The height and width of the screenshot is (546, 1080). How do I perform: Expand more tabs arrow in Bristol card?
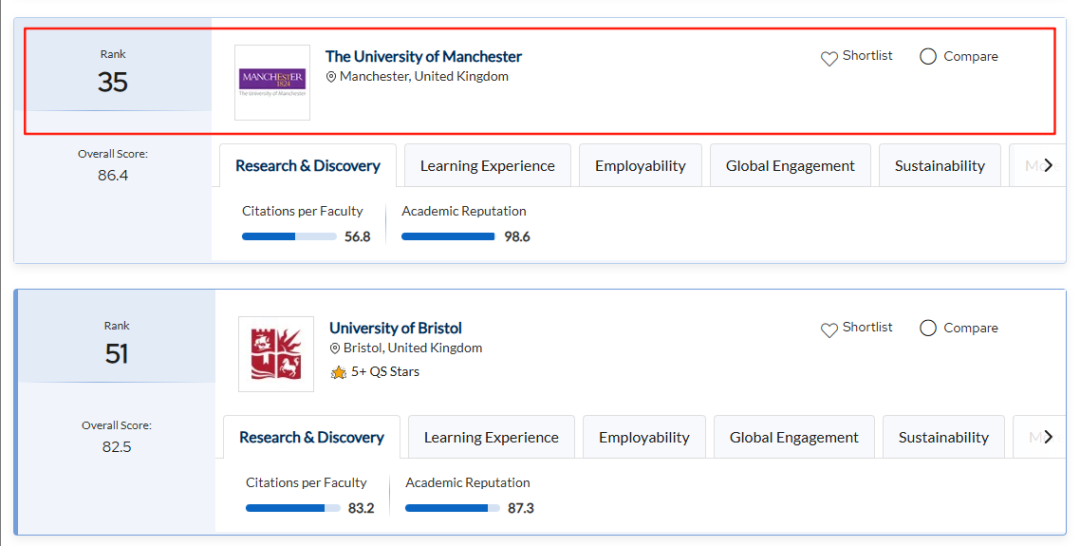tap(1048, 437)
